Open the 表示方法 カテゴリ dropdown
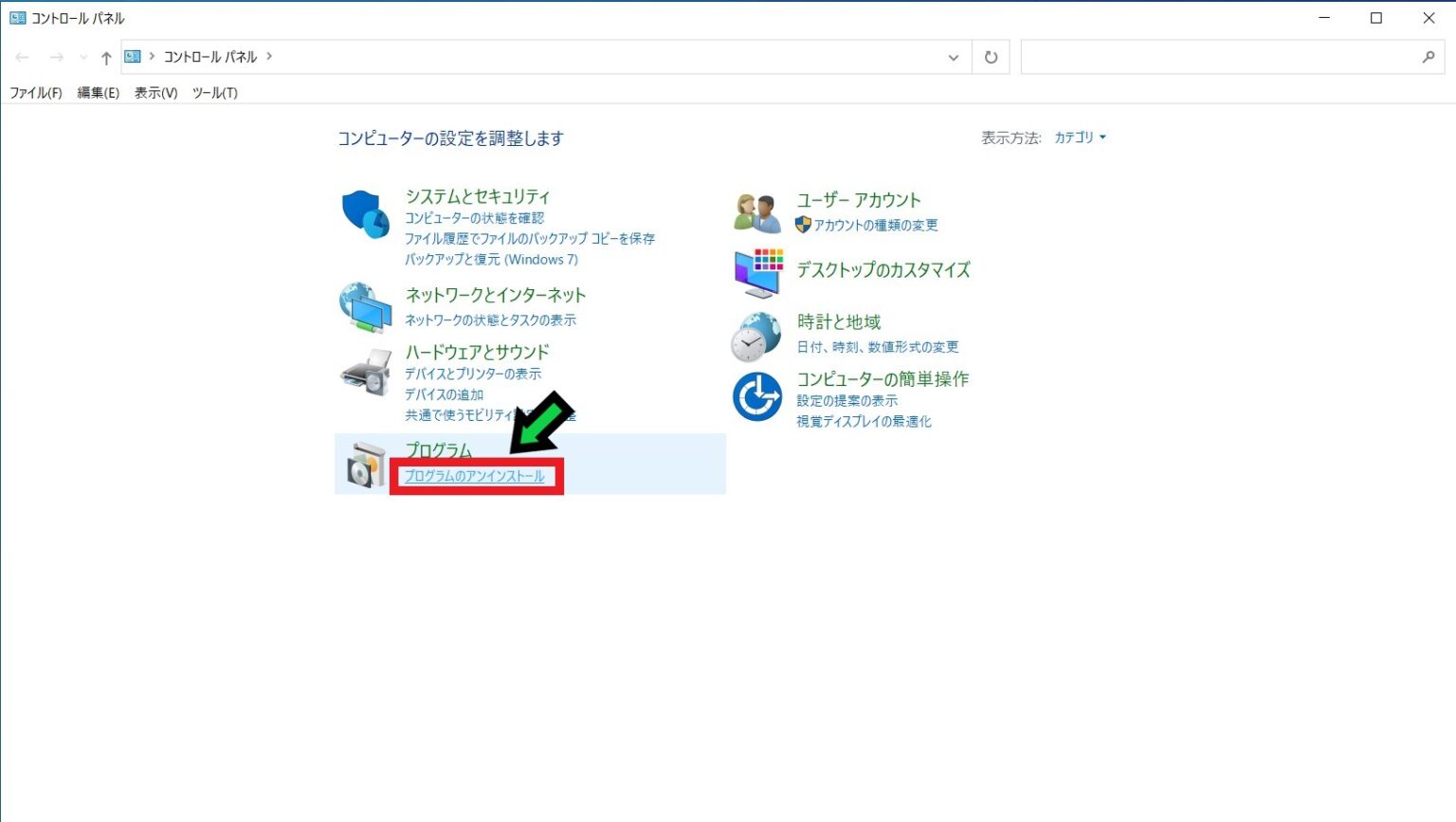This screenshot has height=822, width=1456. [x=1081, y=137]
